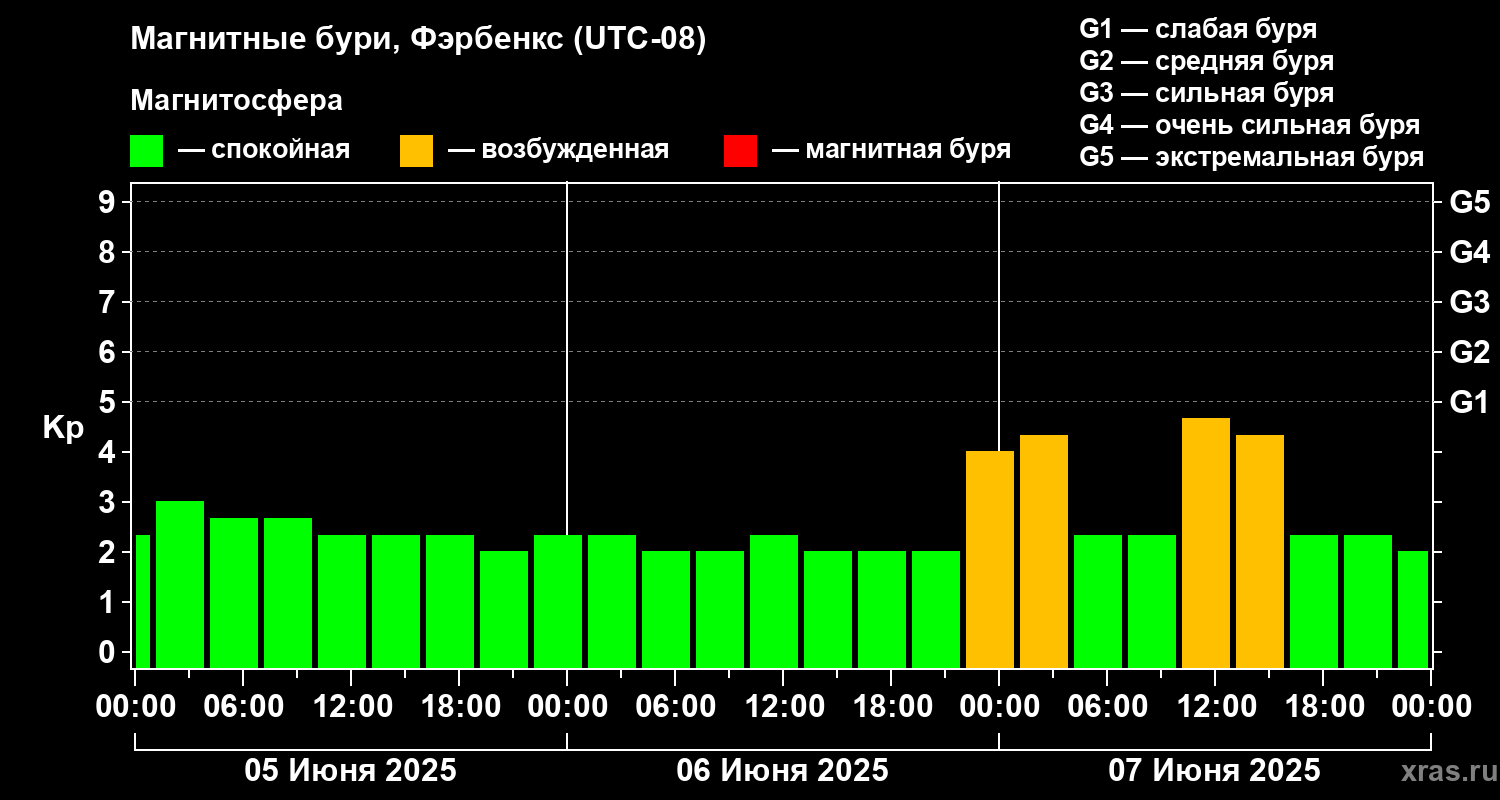Click the 'Kp' axis title
This screenshot has height=800, width=1500.
coord(63,427)
